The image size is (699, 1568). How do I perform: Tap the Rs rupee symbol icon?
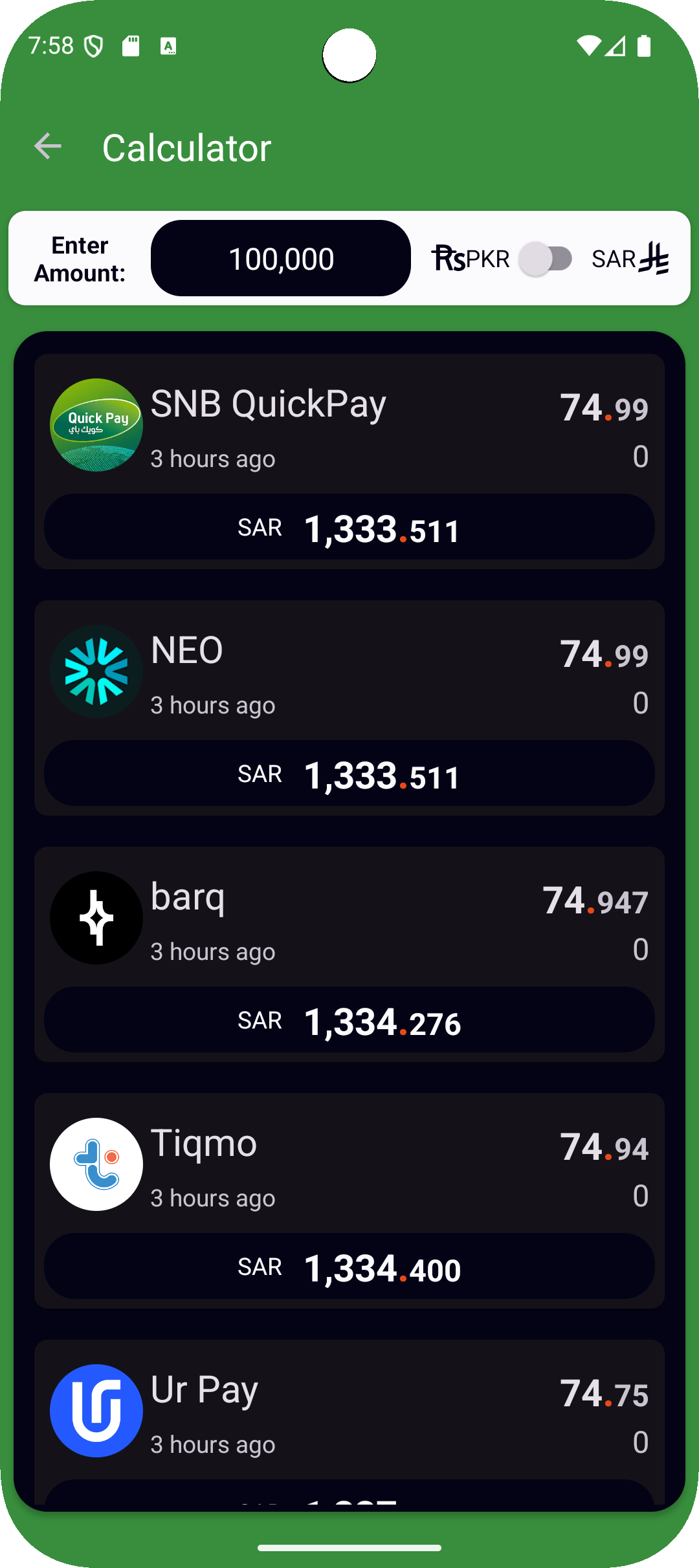(448, 259)
